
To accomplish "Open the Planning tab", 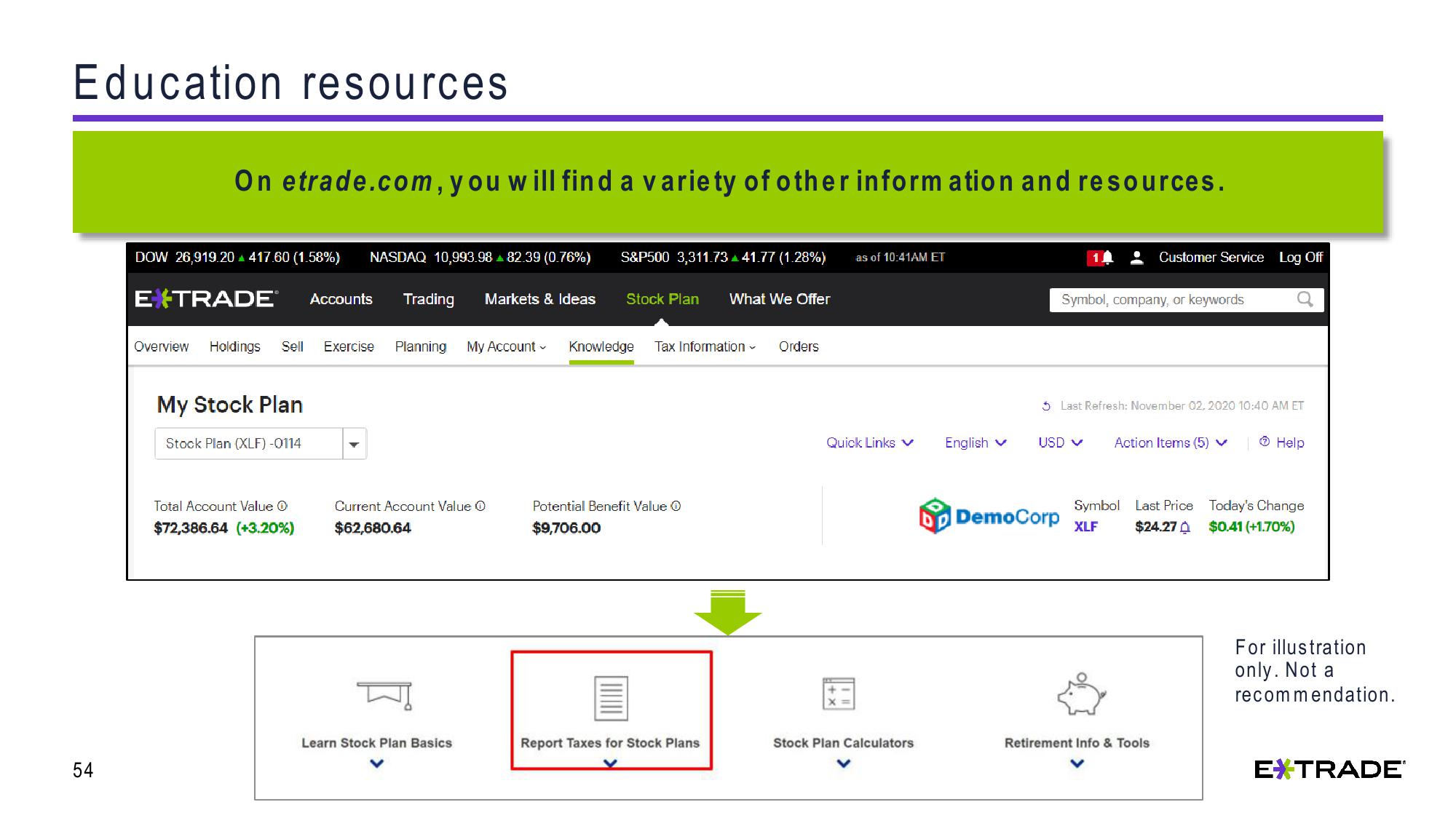I will [421, 347].
